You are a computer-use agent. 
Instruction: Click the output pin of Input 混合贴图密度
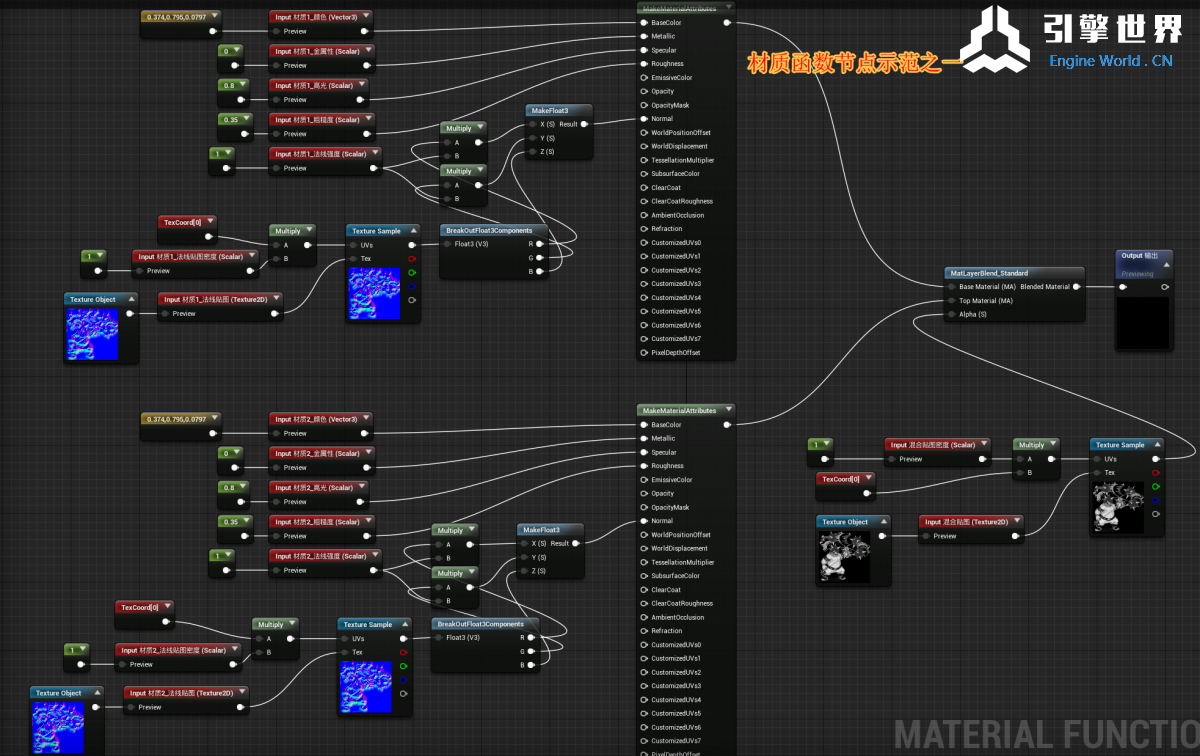pos(983,459)
